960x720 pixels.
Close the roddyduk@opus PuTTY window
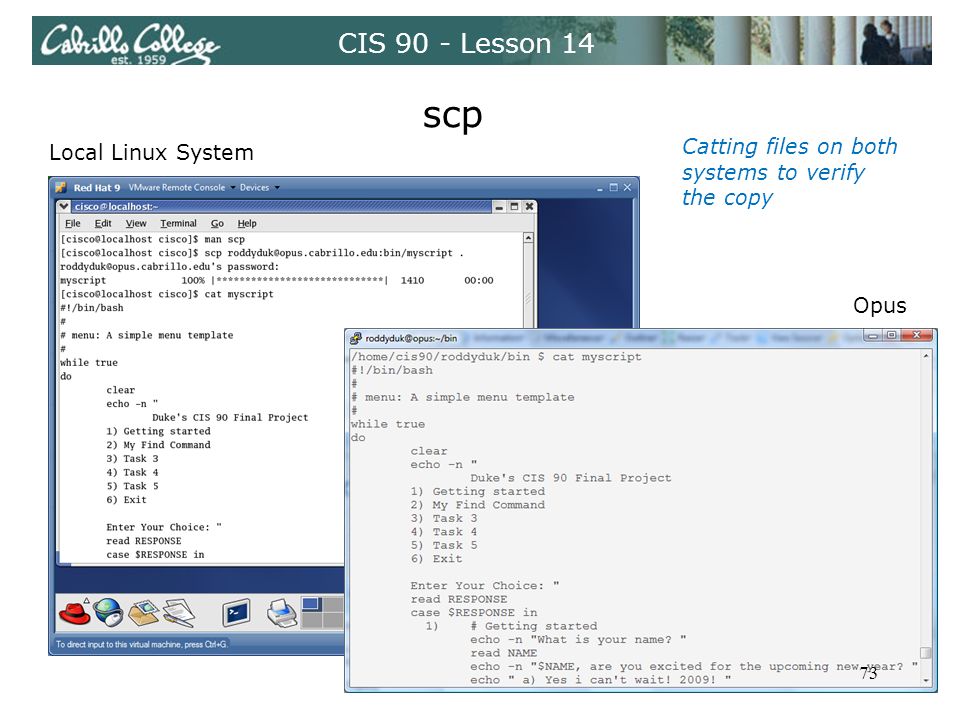point(917,336)
